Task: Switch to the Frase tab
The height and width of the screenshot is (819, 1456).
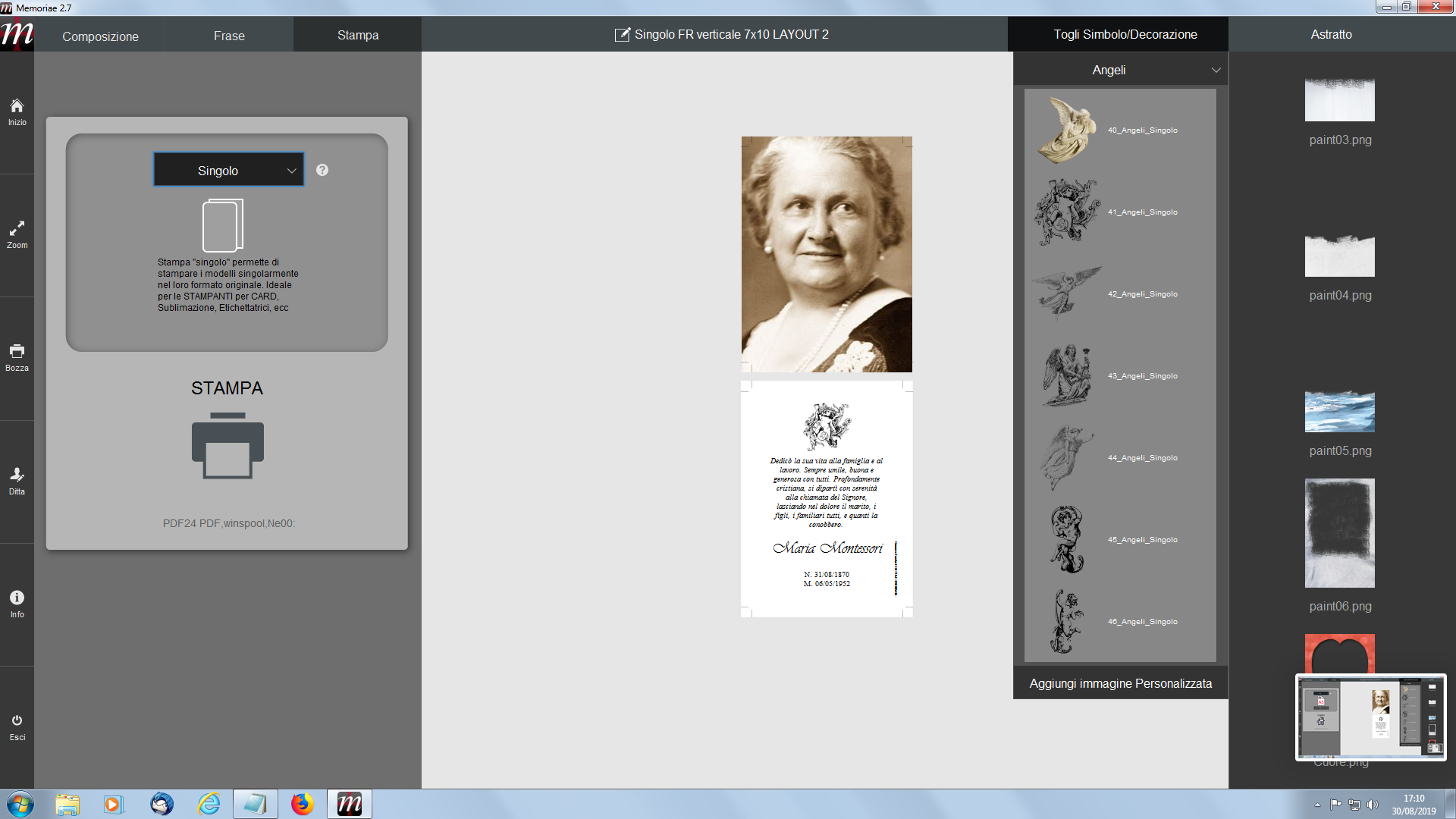Action: [229, 36]
